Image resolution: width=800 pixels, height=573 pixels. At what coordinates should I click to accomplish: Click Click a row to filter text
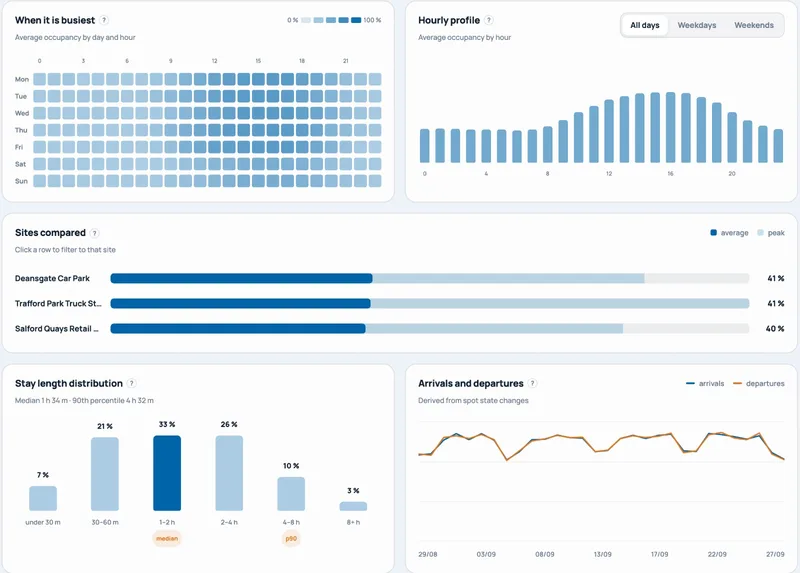[65, 250]
